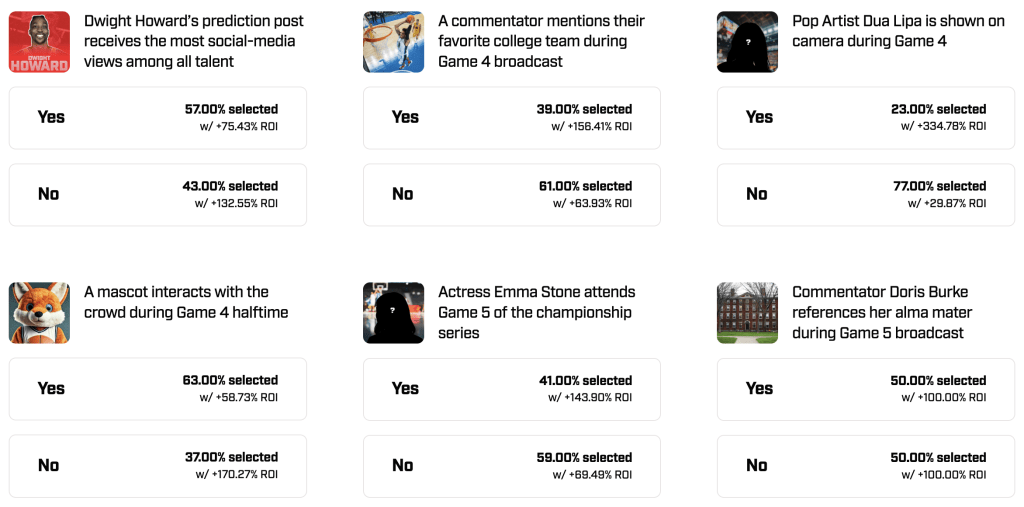Pick No for Doris Burke alma mater reference
The image size is (1024, 507).
coord(866,466)
